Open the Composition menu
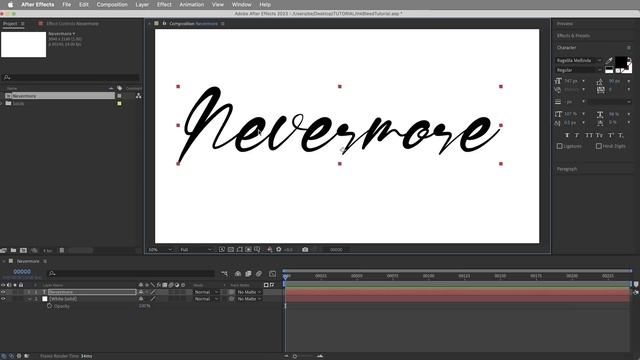The width and height of the screenshot is (640, 360). tap(112, 4)
